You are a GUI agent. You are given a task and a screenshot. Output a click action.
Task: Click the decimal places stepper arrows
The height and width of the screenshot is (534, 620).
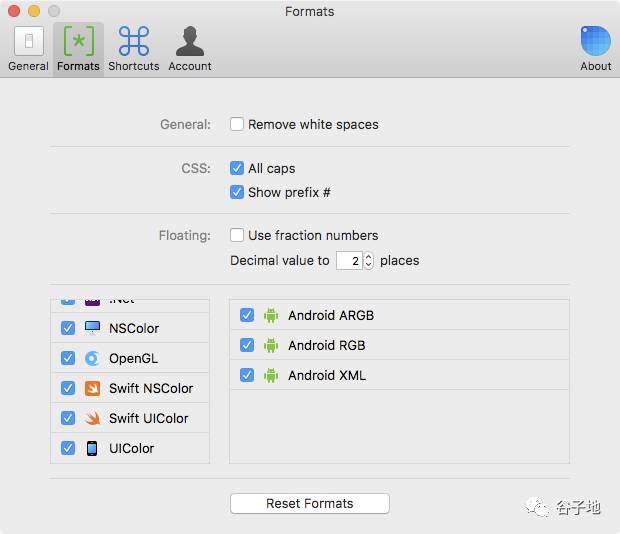pos(369,260)
